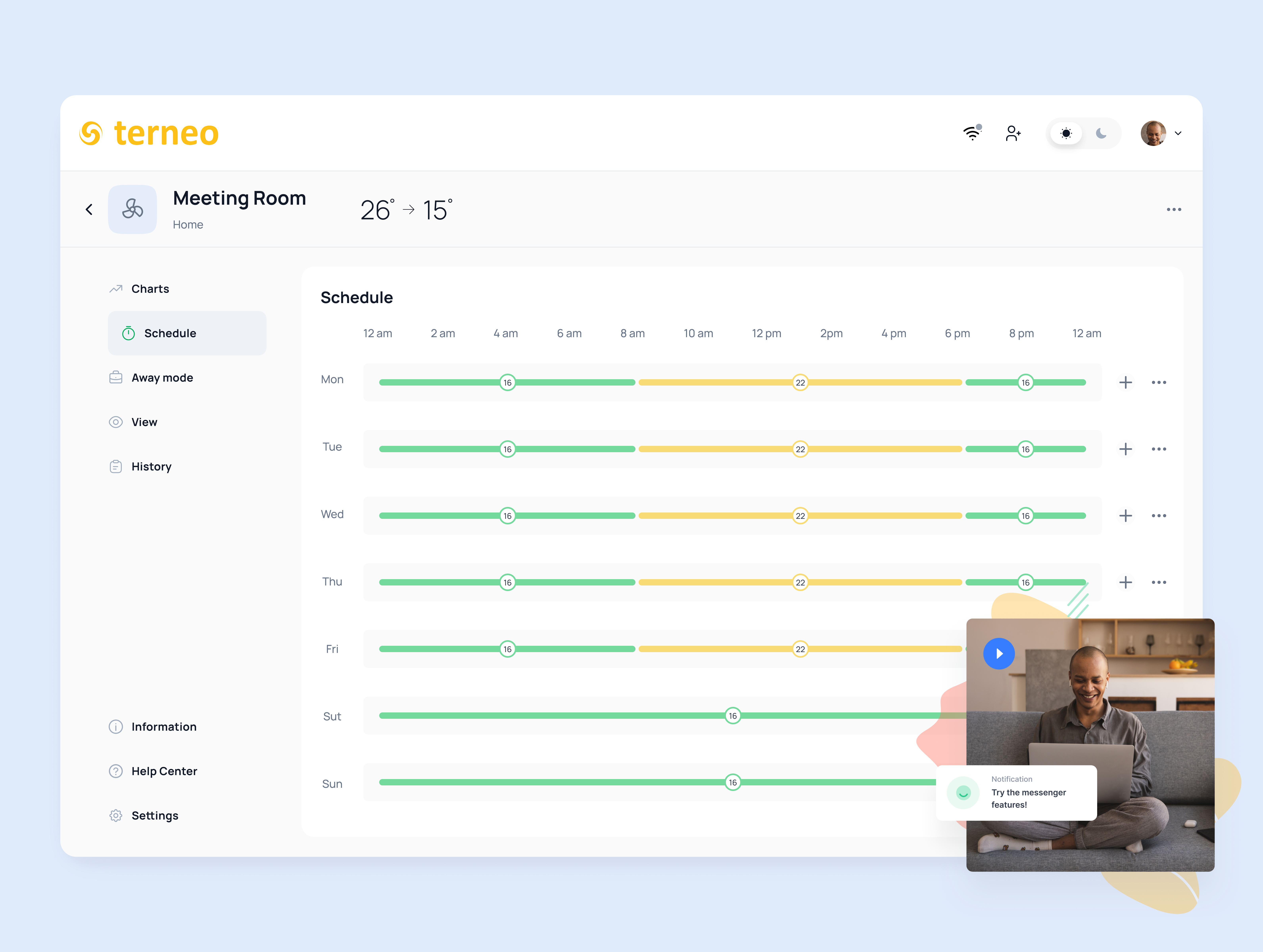Image resolution: width=1263 pixels, height=952 pixels.
Task: Open Settings in the sidebar
Action: [x=143, y=816]
